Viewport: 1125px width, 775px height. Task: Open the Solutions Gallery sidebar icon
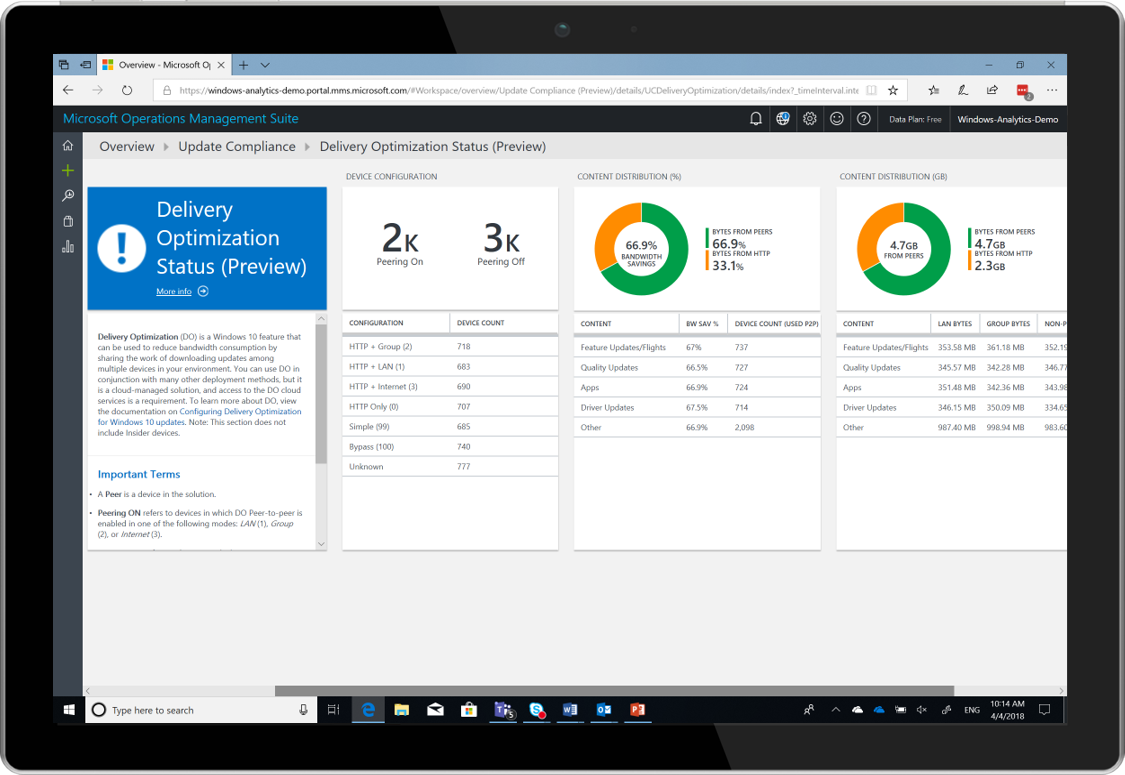(x=67, y=221)
